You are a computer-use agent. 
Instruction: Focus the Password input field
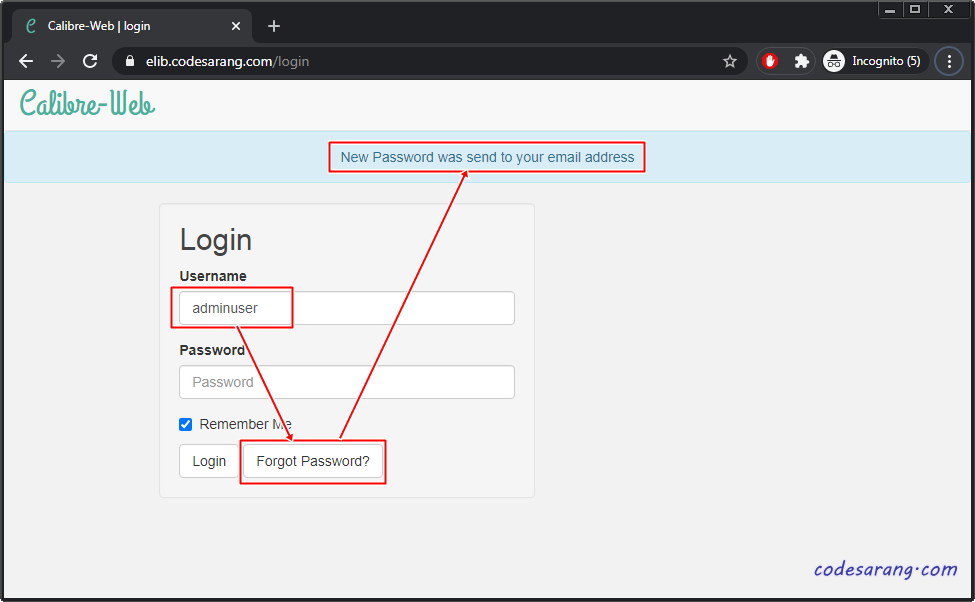pyautogui.click(x=346, y=382)
